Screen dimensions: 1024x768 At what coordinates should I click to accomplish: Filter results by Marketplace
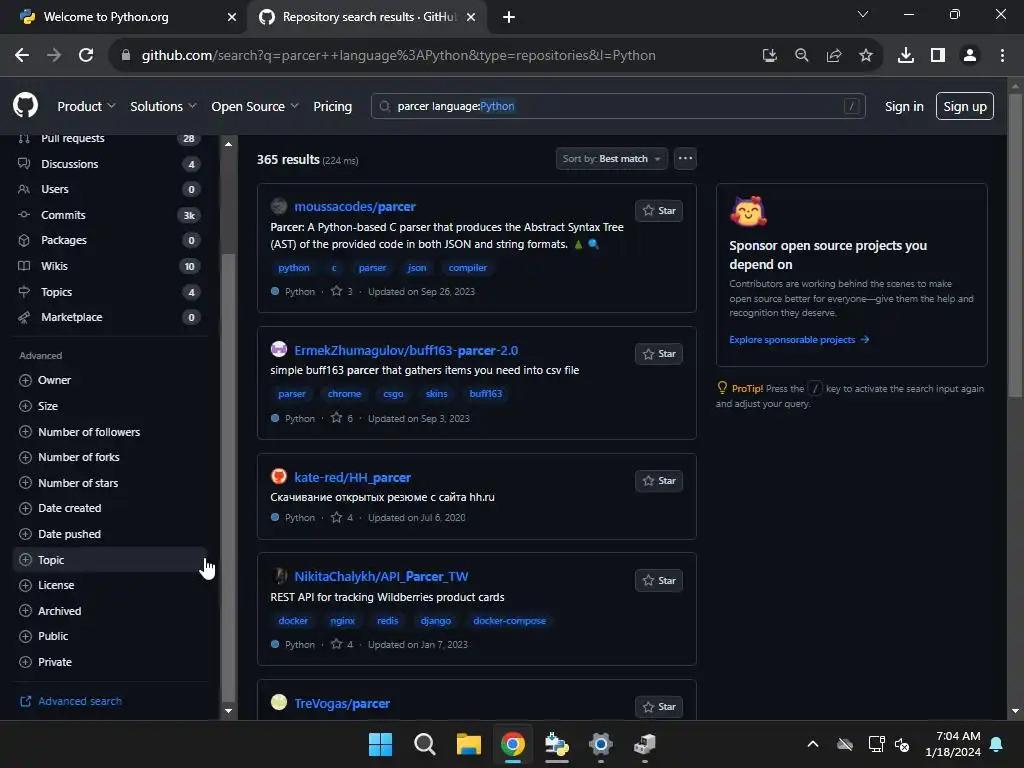(x=110, y=317)
